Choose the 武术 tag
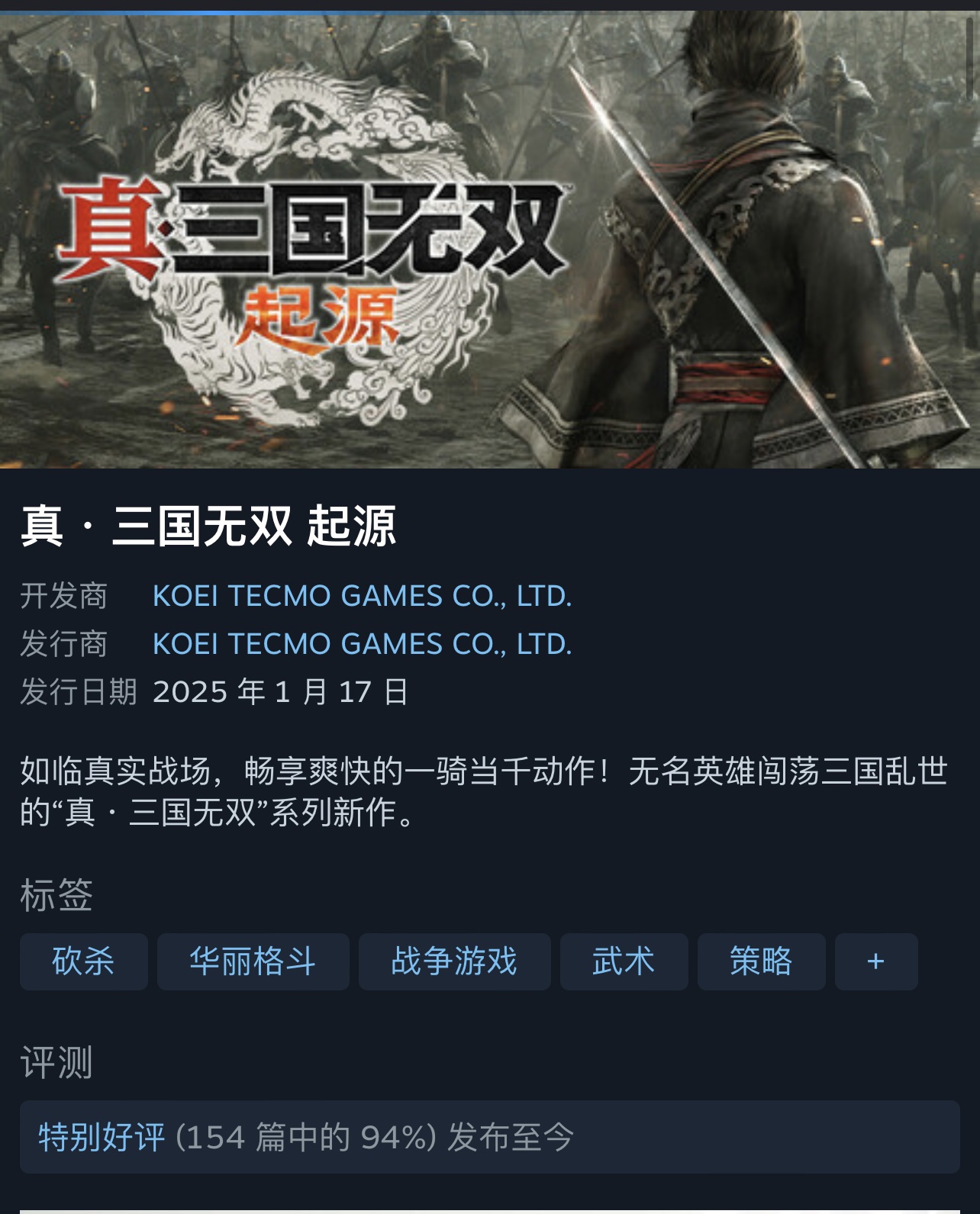The image size is (980, 1214). (x=624, y=961)
